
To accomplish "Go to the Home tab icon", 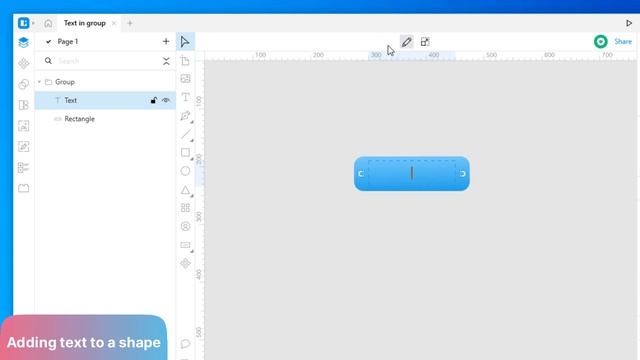I will (x=48, y=23).
